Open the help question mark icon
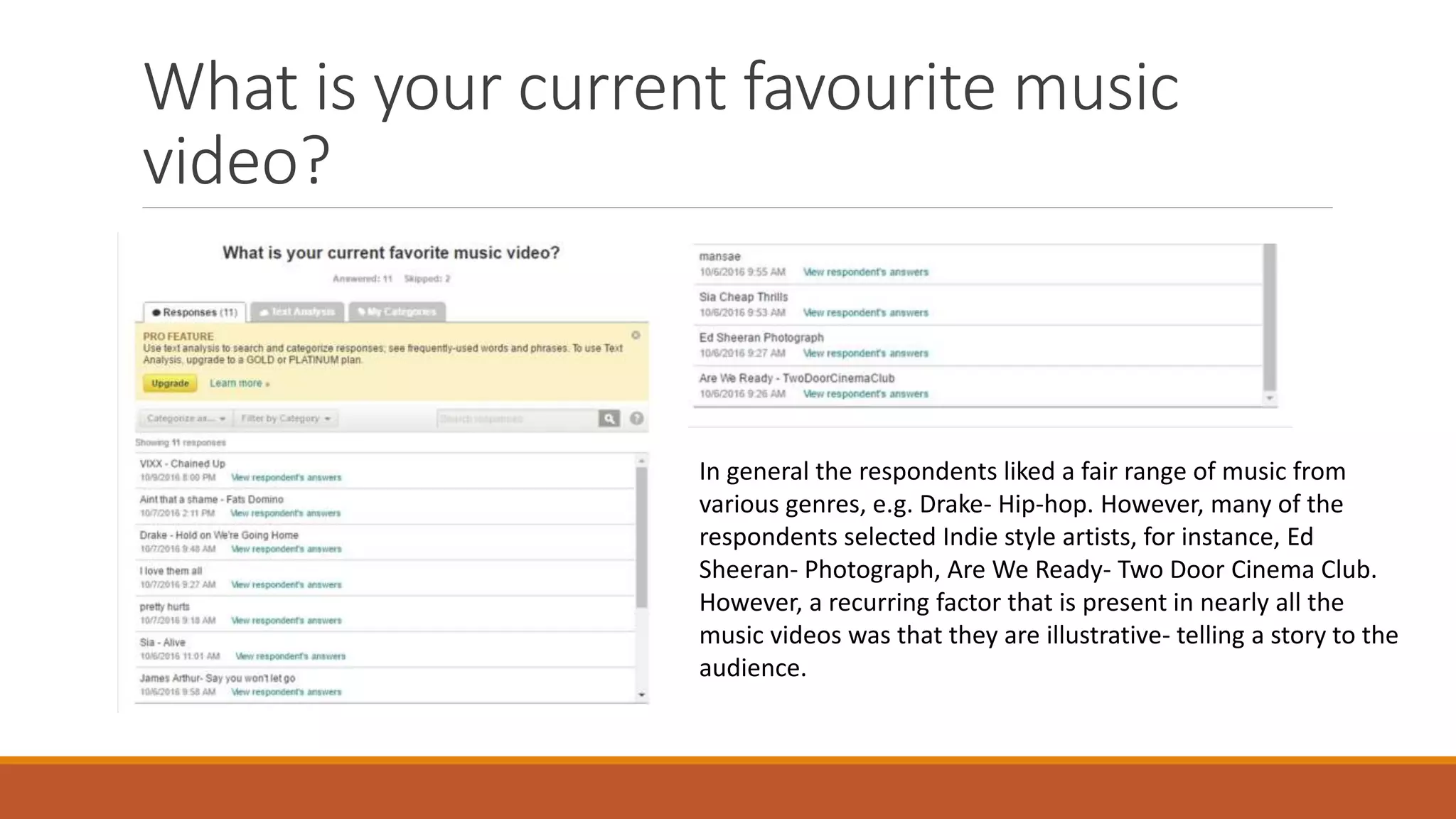1456x819 pixels. tap(636, 419)
